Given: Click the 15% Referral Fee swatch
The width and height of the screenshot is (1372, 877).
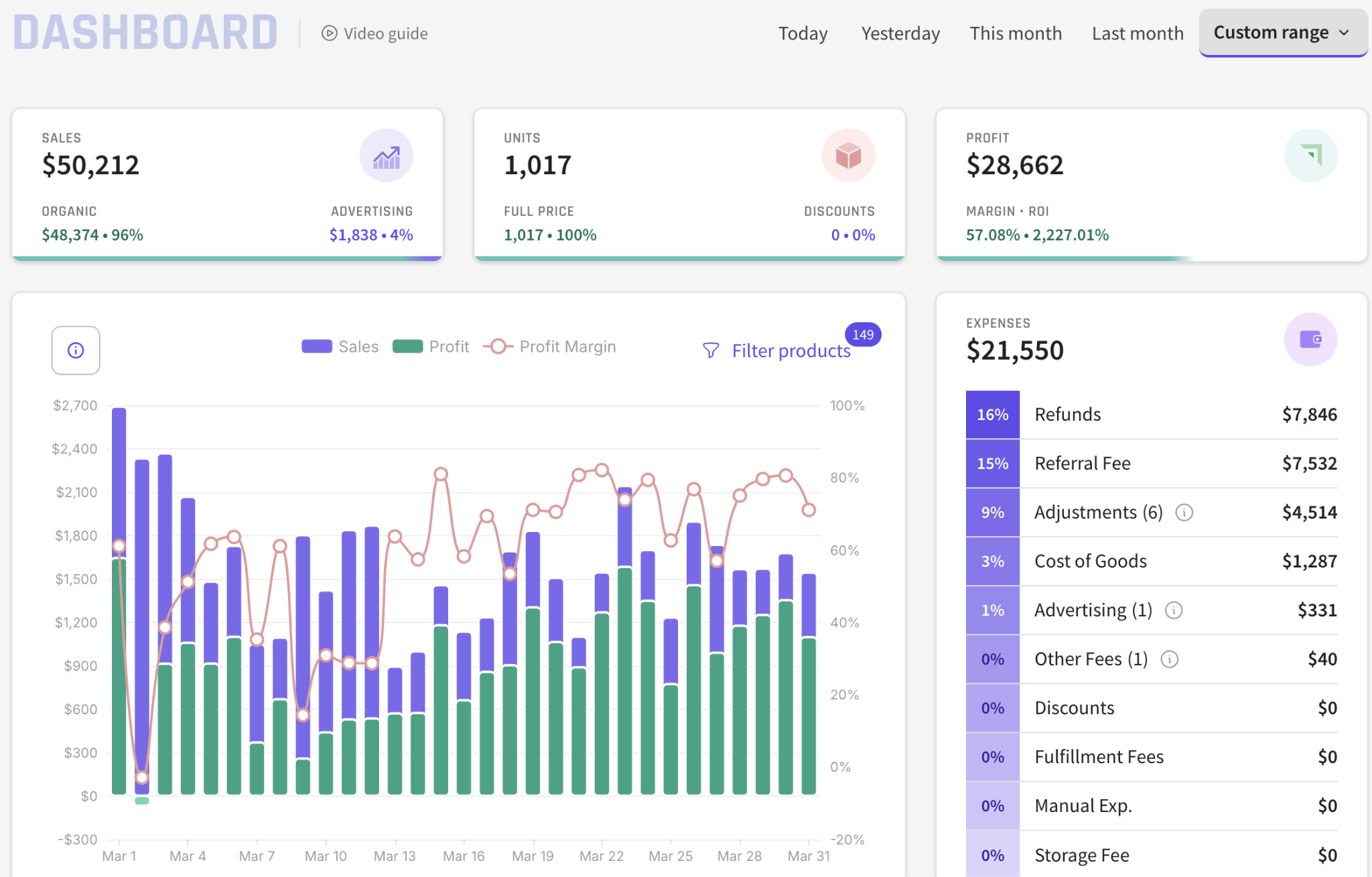Looking at the screenshot, I should tap(993, 464).
